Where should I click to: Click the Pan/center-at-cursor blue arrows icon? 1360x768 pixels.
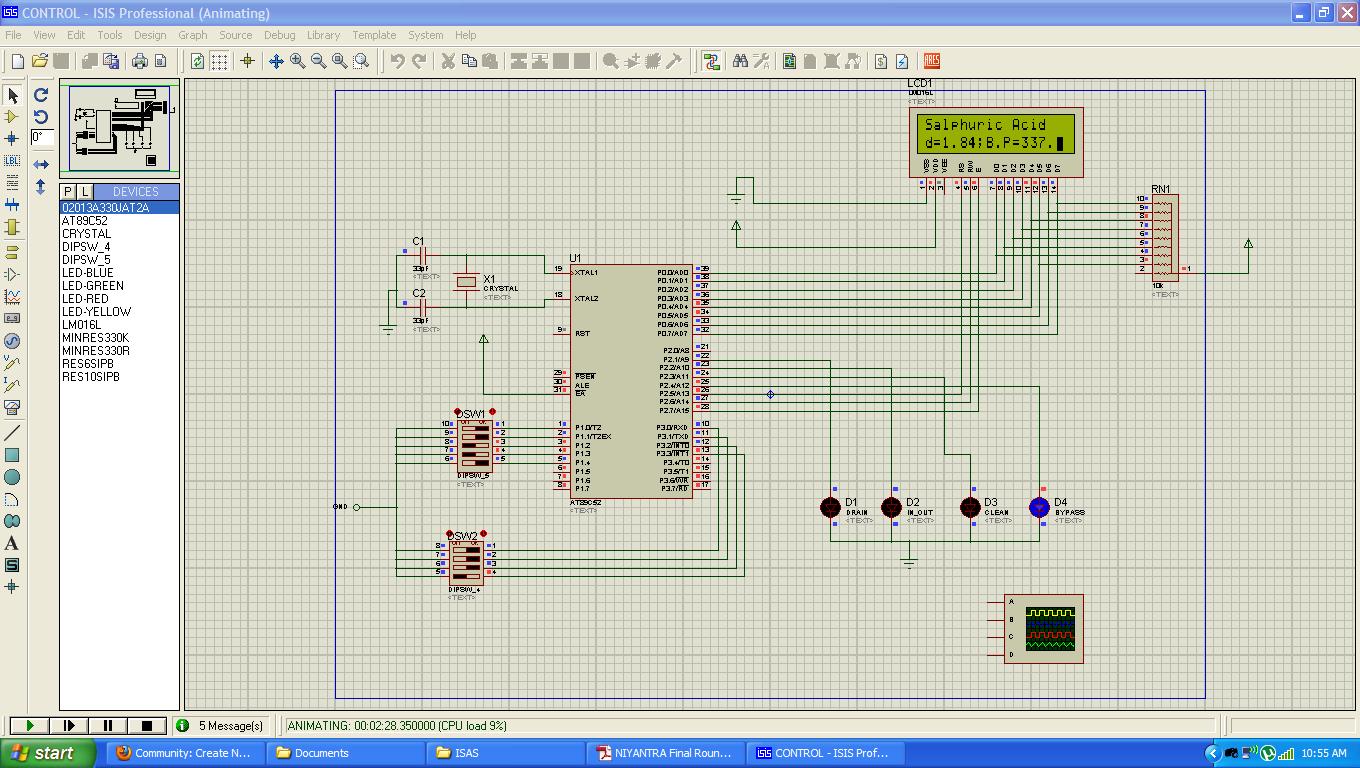tap(276, 61)
